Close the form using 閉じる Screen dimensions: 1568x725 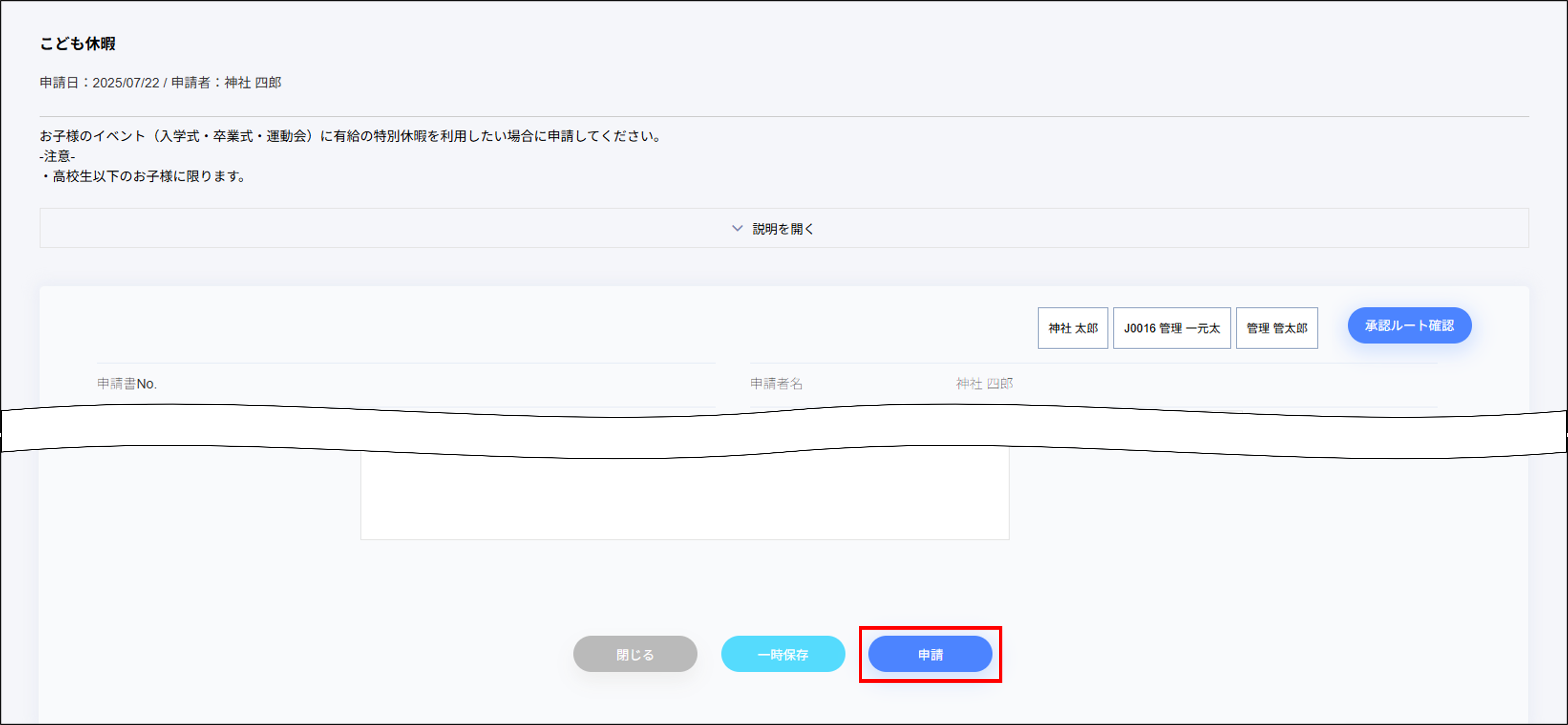point(635,654)
